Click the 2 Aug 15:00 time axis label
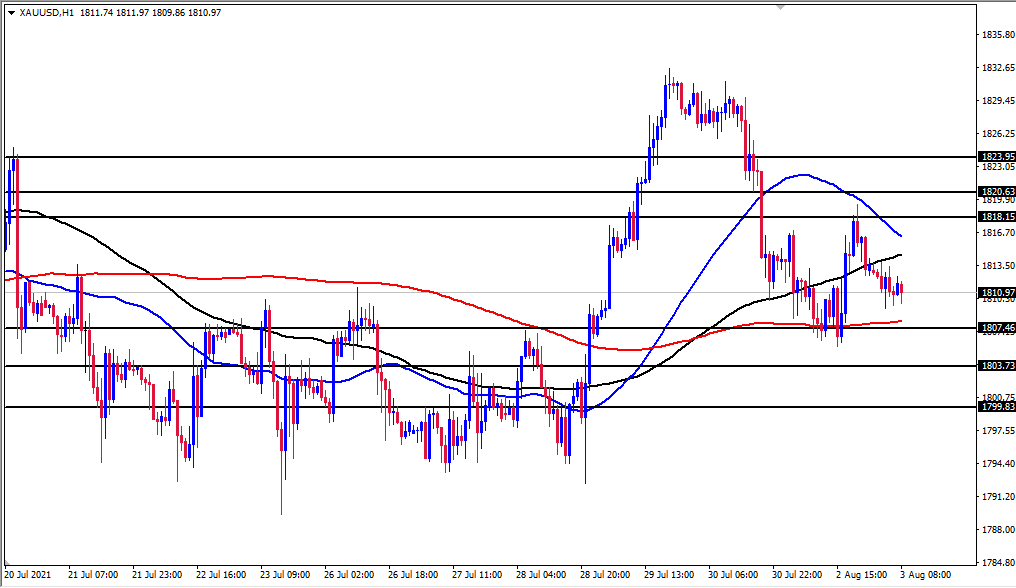This screenshot has width=1016, height=588. click(861, 574)
